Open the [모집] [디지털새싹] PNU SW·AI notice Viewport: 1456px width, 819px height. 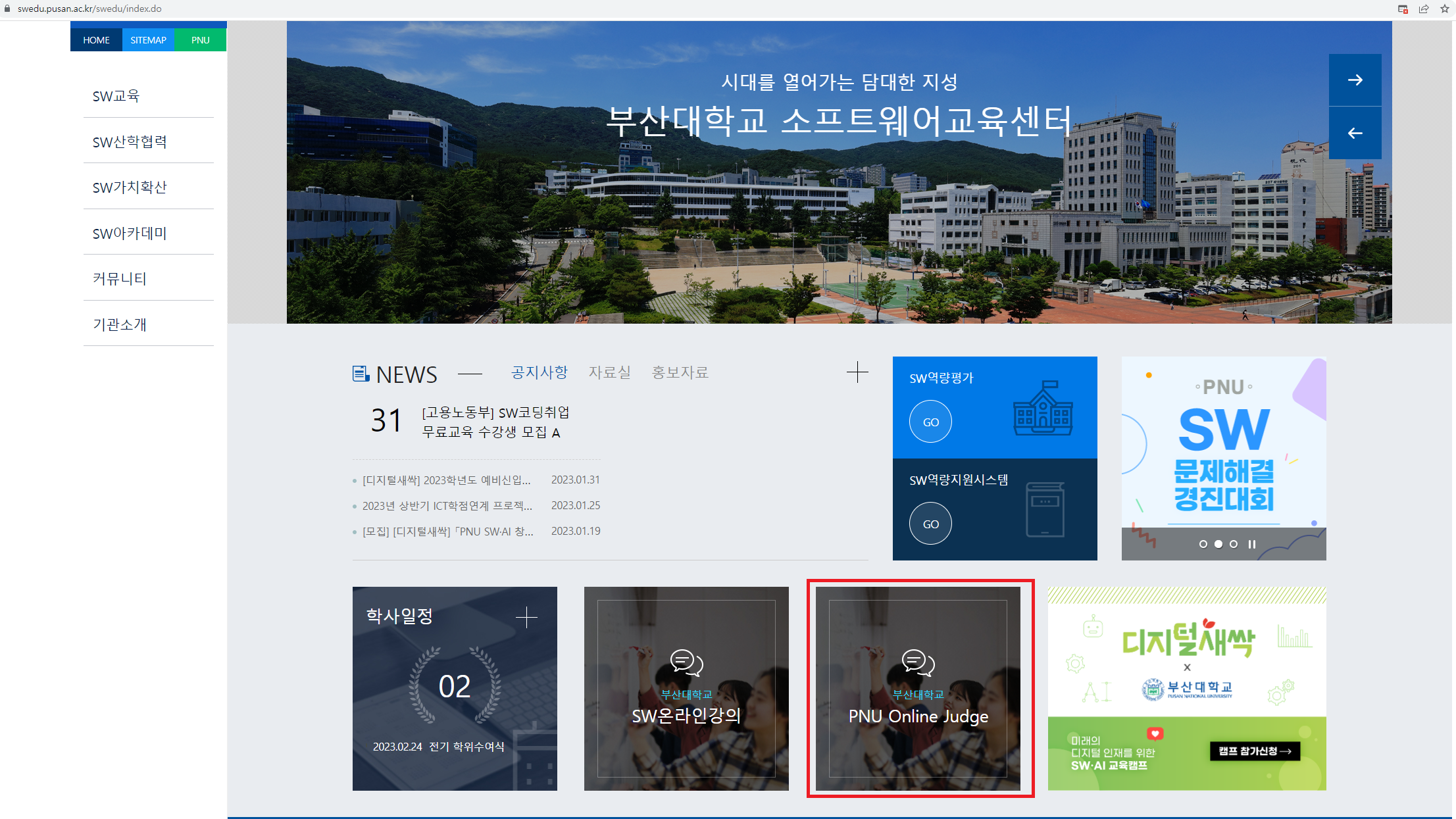448,532
